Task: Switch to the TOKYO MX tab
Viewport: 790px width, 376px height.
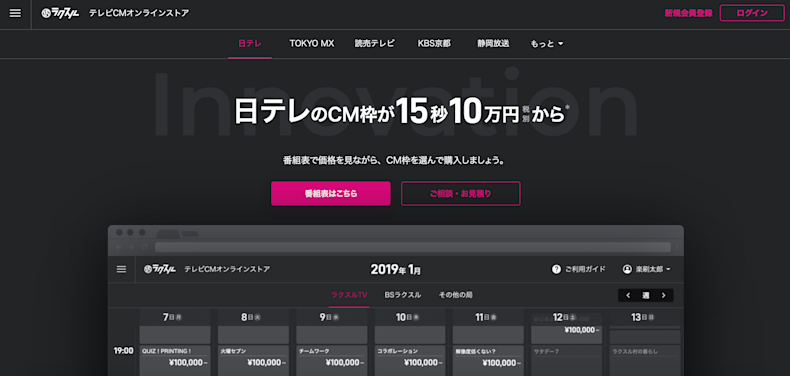Action: point(312,44)
